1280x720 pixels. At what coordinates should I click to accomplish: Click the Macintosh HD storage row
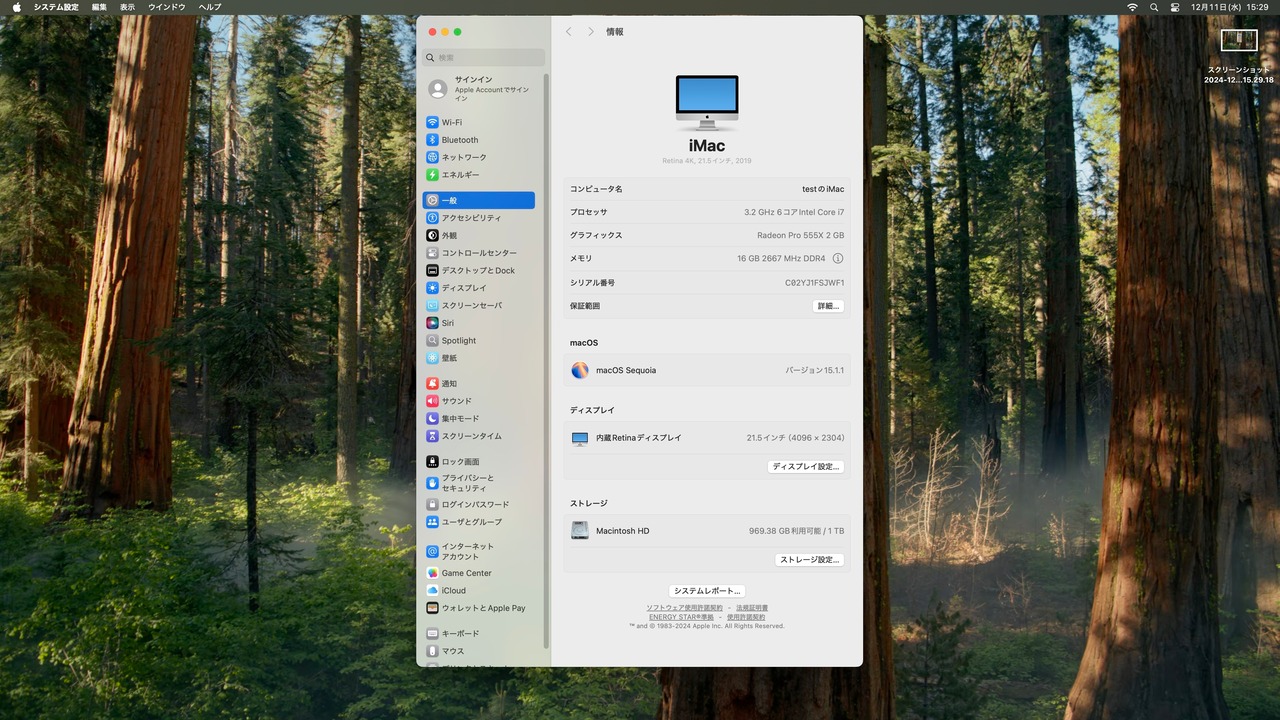(x=707, y=531)
